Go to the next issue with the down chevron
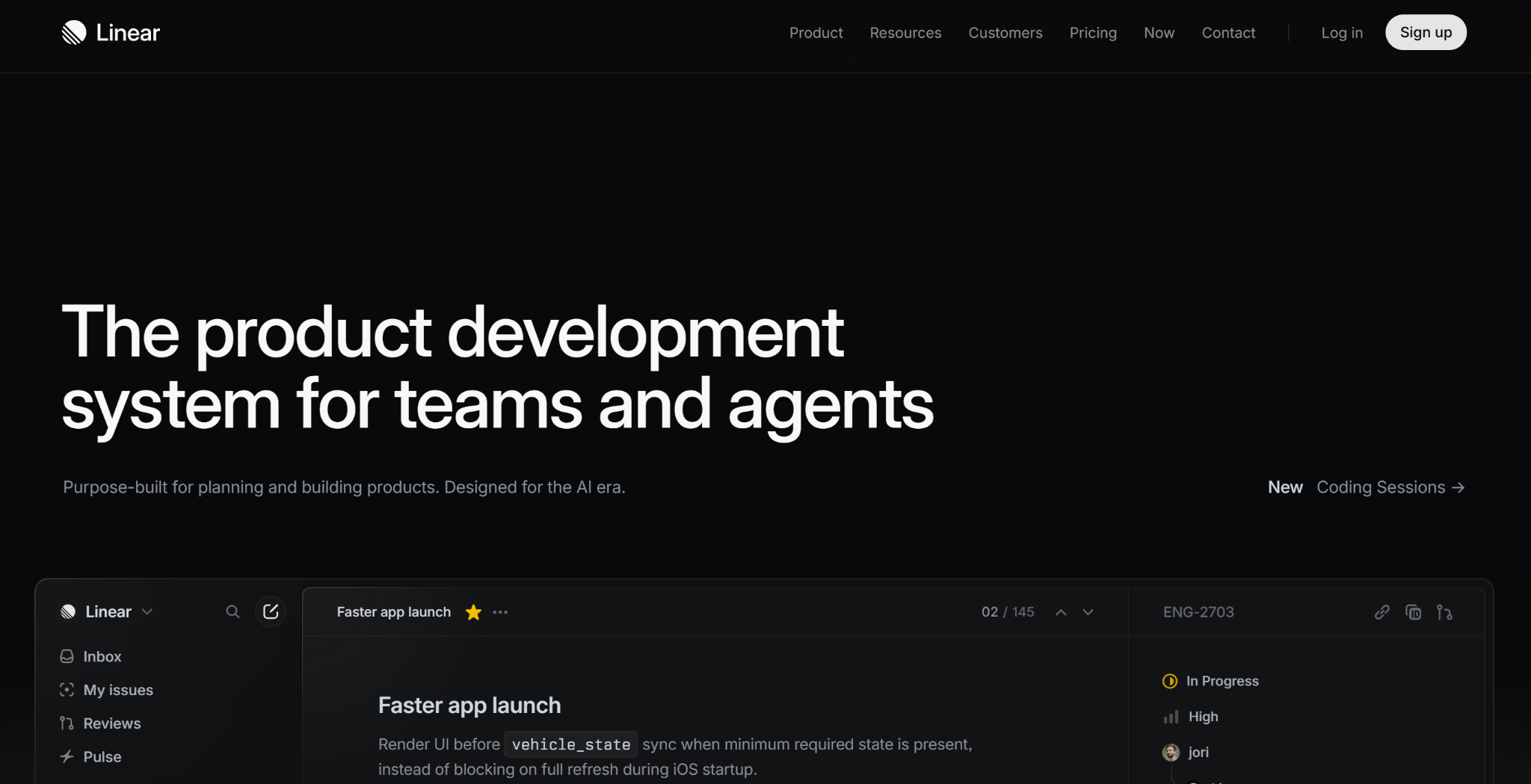 click(x=1088, y=612)
